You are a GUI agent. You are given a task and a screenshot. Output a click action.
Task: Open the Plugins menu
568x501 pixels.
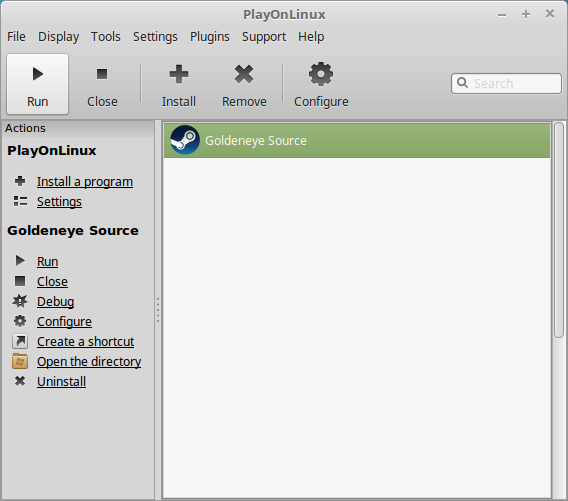(x=209, y=37)
